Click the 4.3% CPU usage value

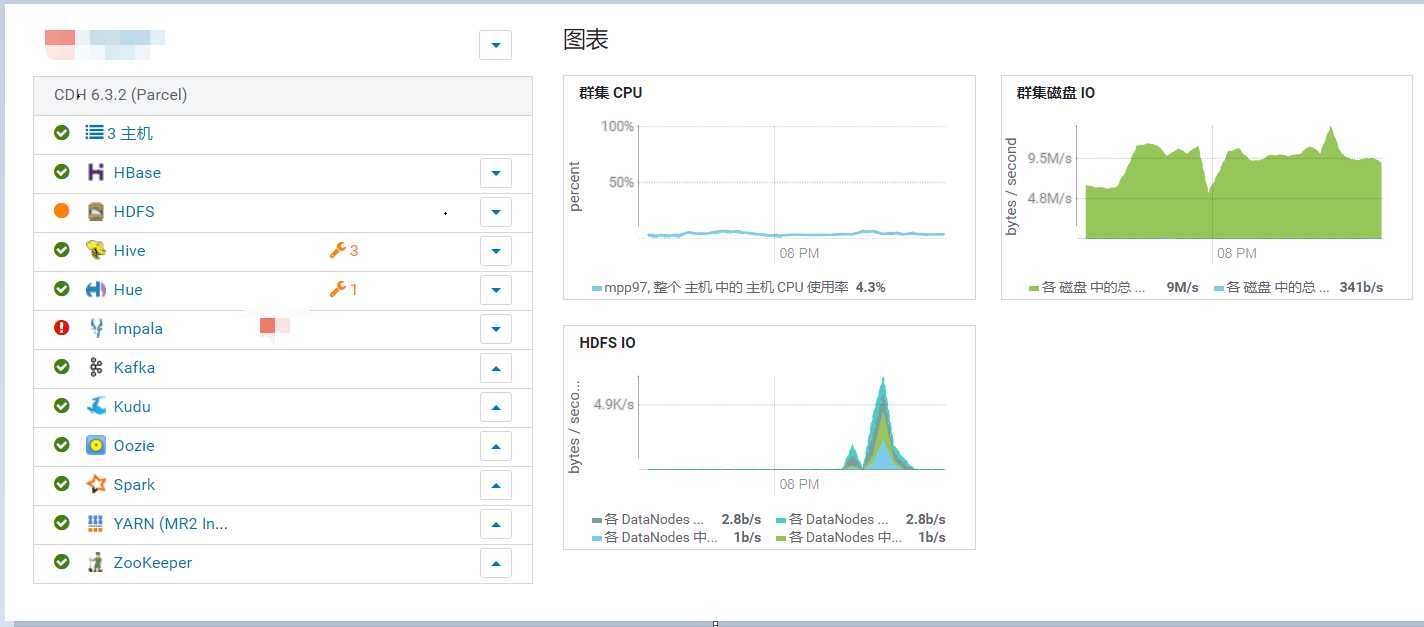(870, 287)
